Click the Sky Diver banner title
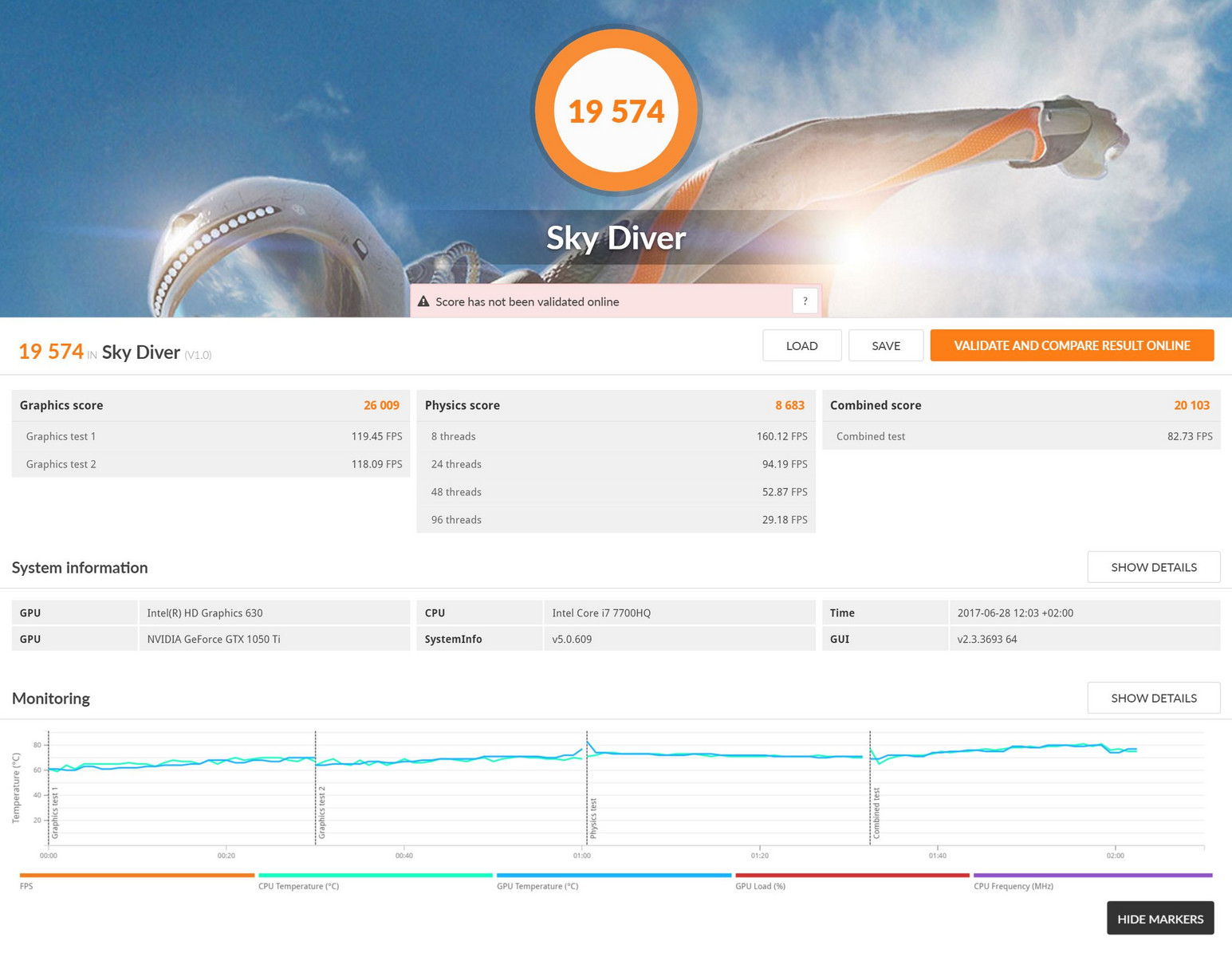Image resolution: width=1232 pixels, height=957 pixels. pos(616,238)
